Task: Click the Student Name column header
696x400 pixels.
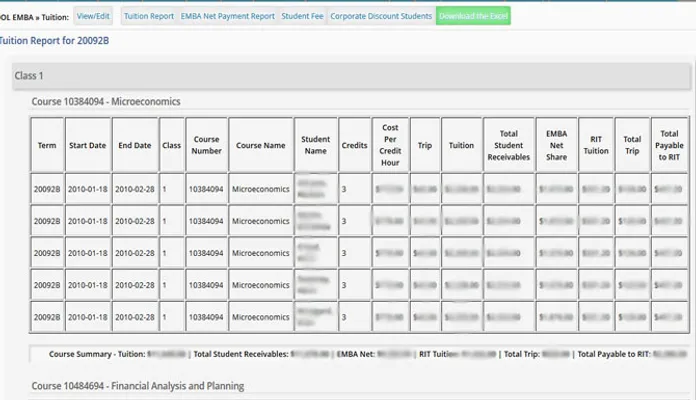Action: (x=316, y=145)
